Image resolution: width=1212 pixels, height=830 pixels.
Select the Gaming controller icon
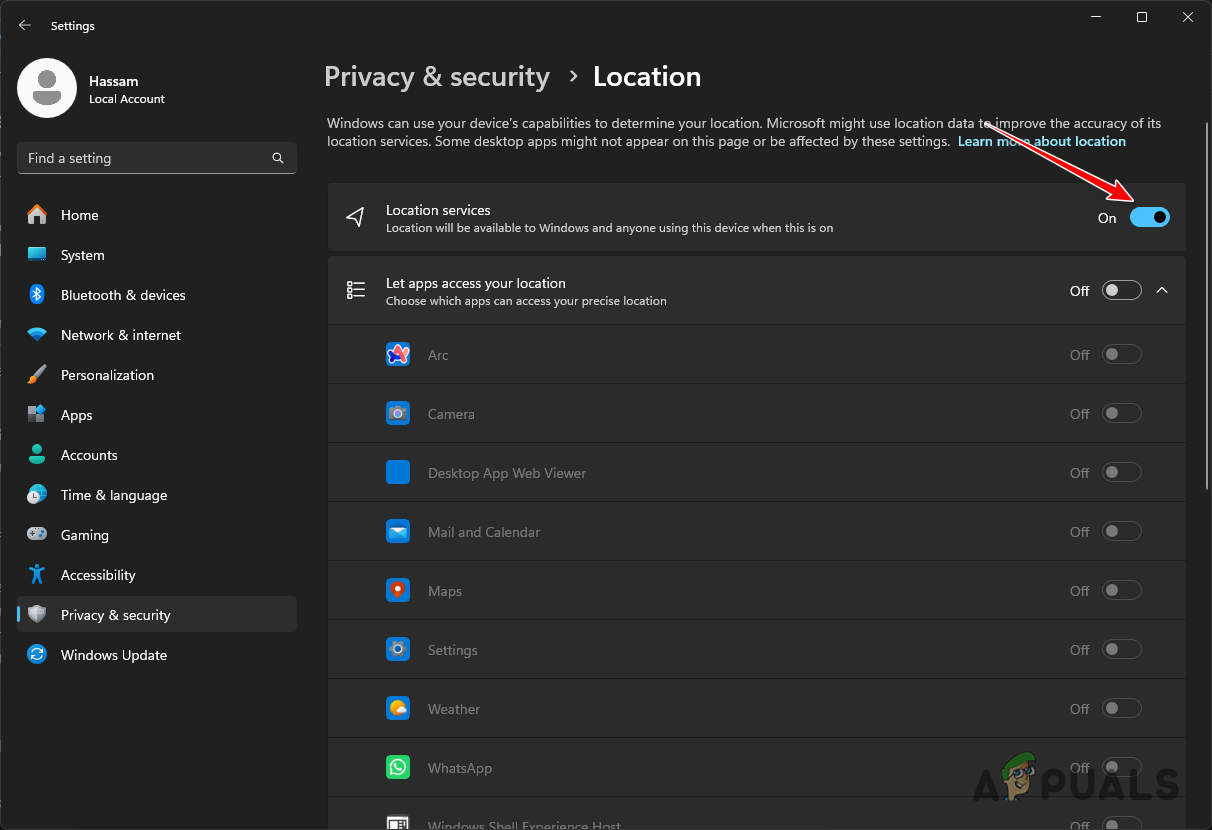[x=38, y=535]
